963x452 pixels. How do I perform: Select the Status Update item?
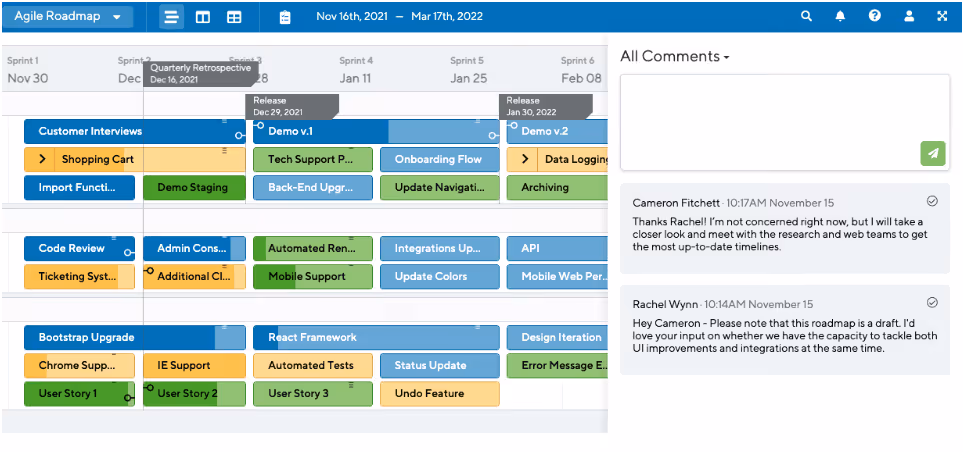[x=440, y=365]
